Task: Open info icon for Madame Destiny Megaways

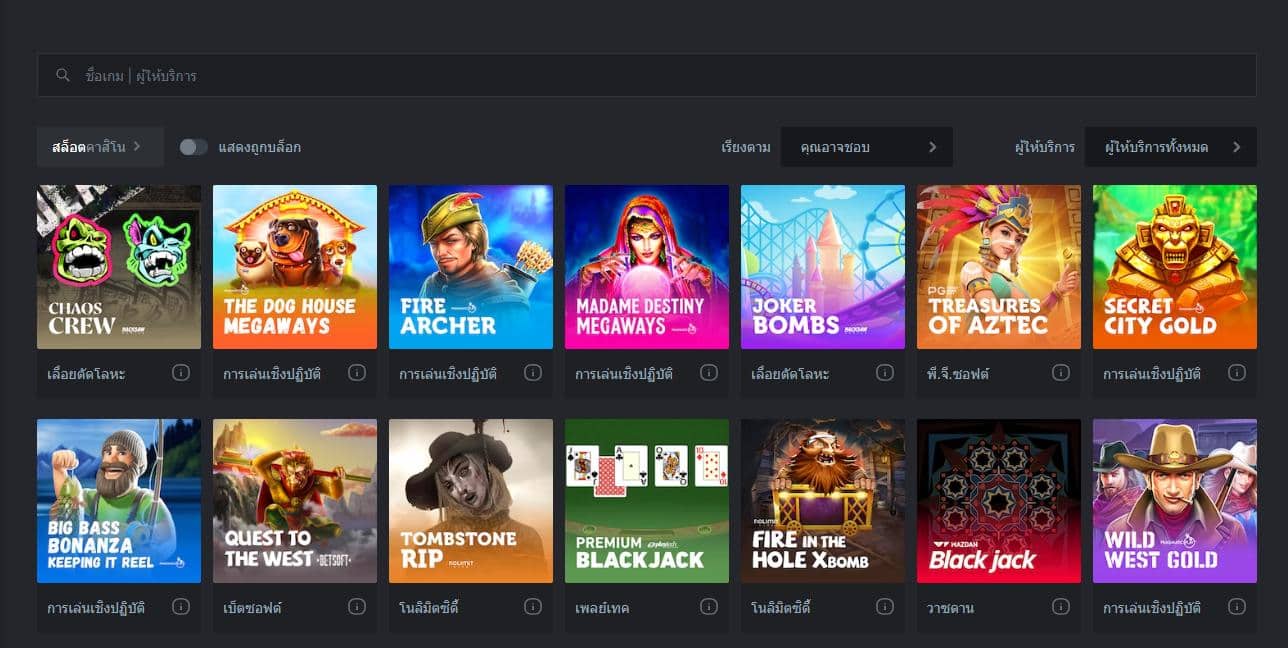Action: [709, 373]
